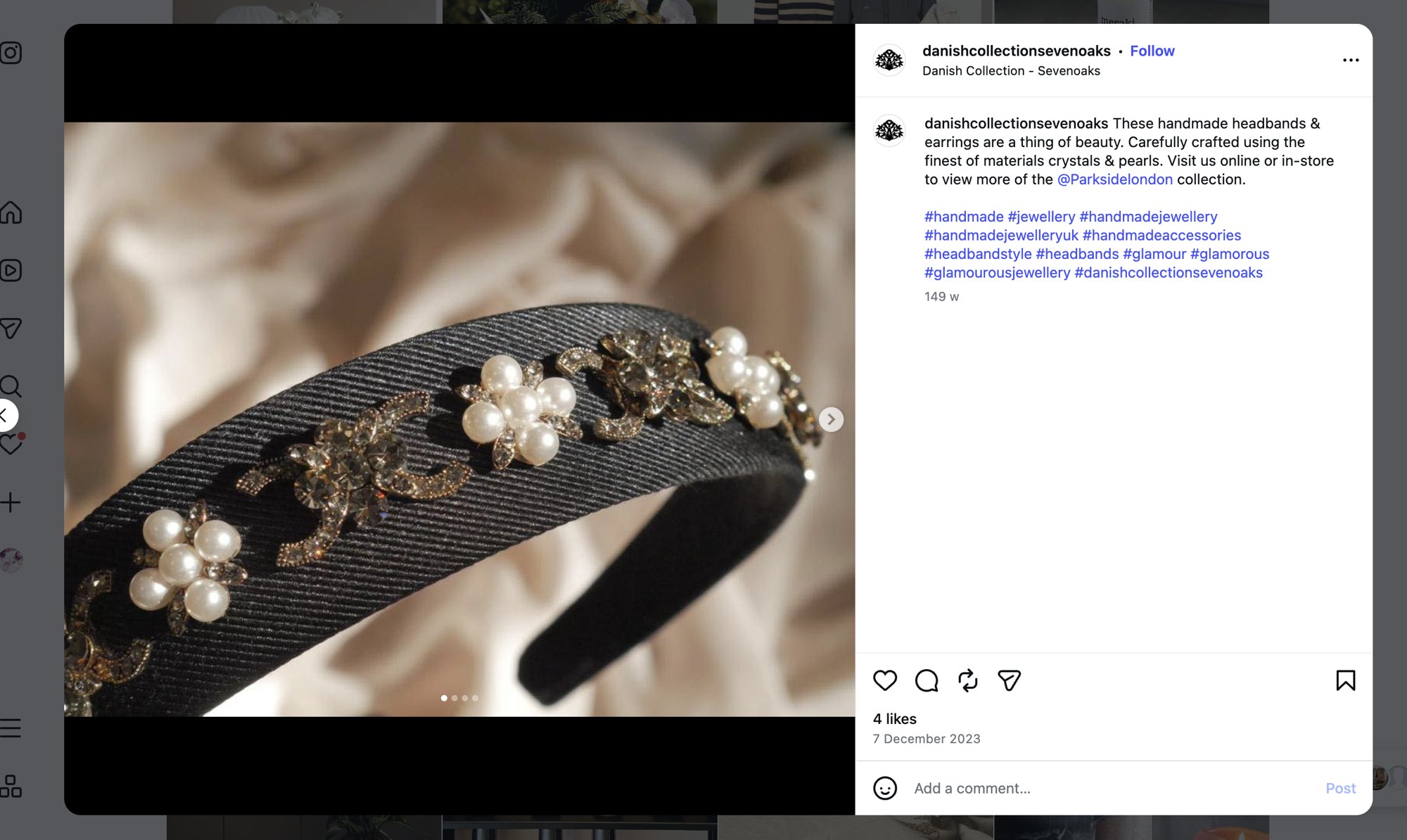
Task: Follow danishcollectionsevenoaks
Action: (x=1152, y=51)
